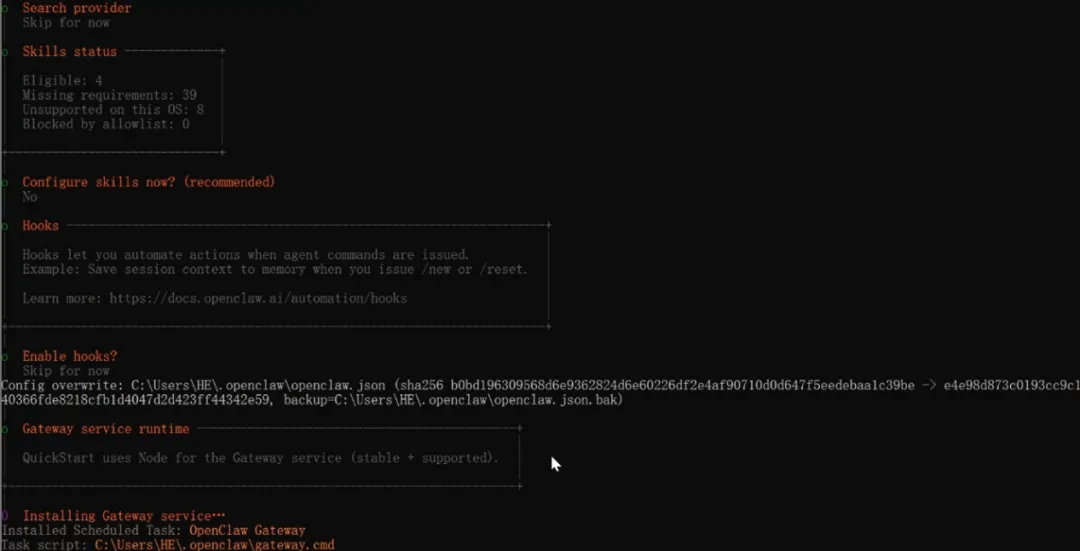Click 'Installing Gateway service' status line
The height and width of the screenshot is (551, 1080).
pos(124,516)
